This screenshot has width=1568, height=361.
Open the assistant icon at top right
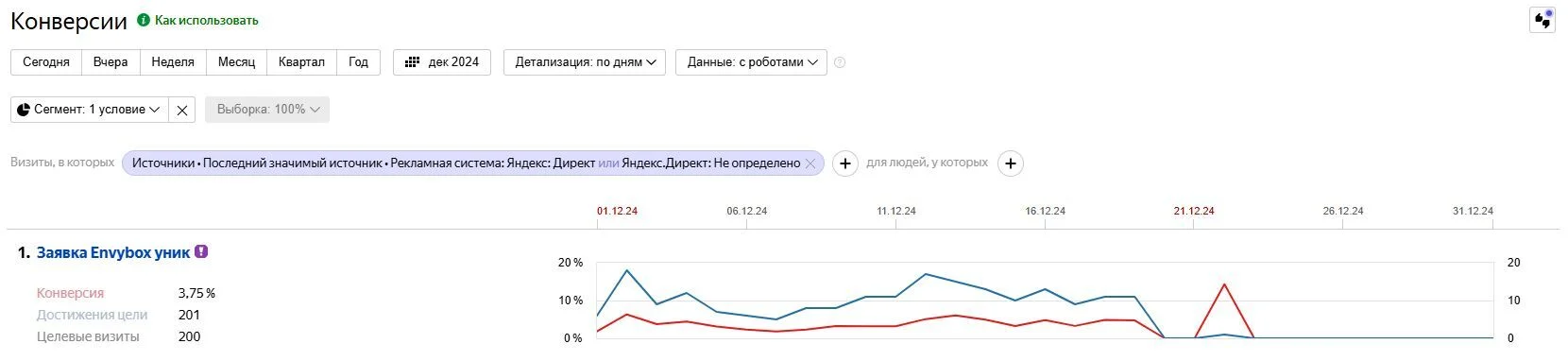point(1542,20)
